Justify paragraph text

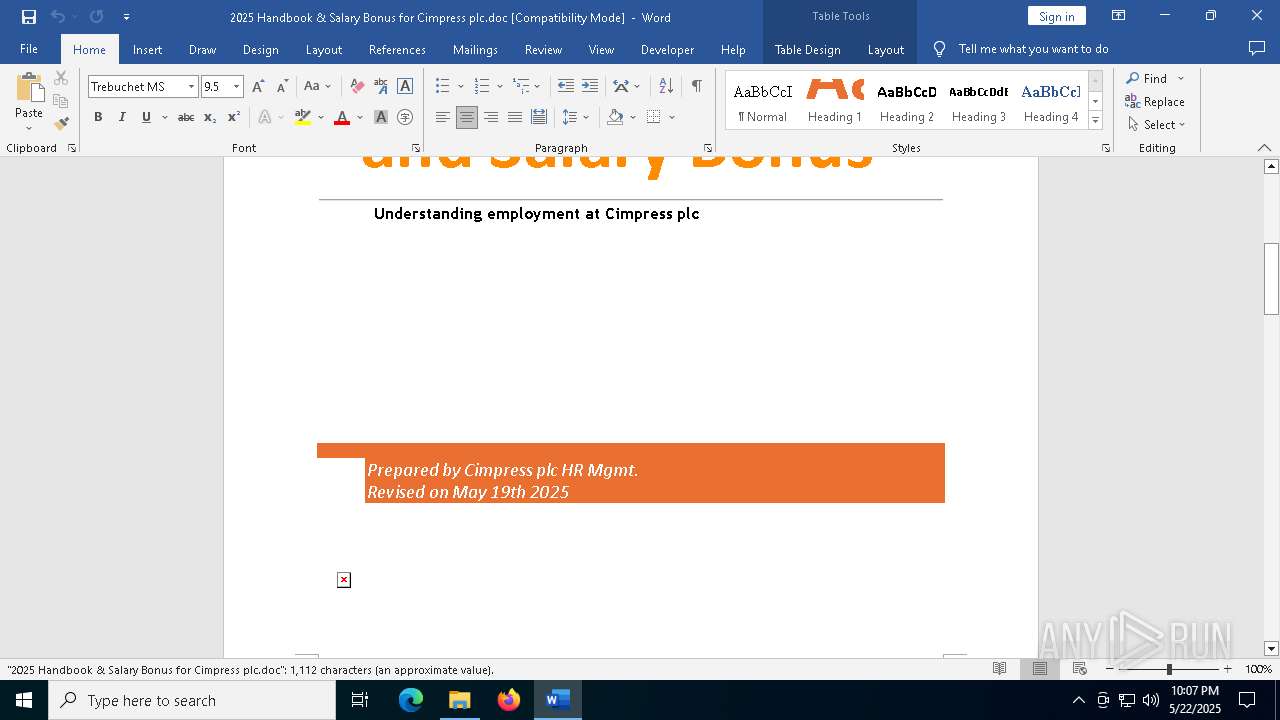(515, 117)
